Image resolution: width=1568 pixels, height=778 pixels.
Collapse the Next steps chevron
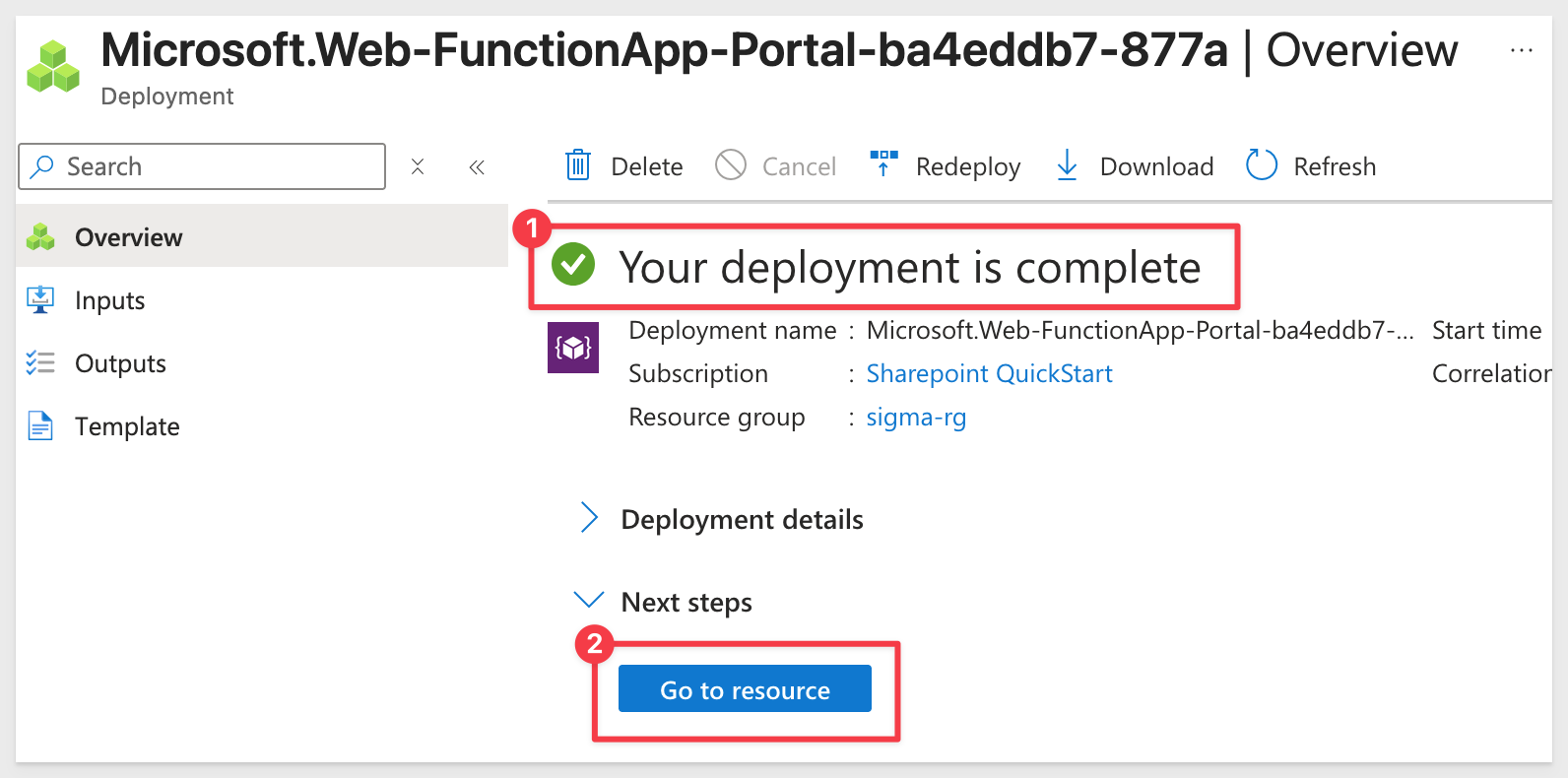click(589, 600)
